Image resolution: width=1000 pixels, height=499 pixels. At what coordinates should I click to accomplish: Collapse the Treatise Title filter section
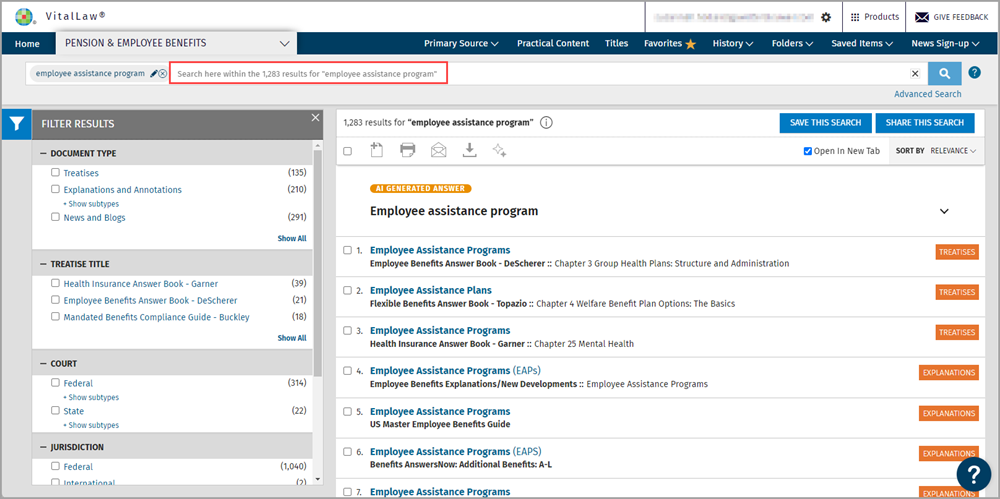pyautogui.click(x=43, y=264)
